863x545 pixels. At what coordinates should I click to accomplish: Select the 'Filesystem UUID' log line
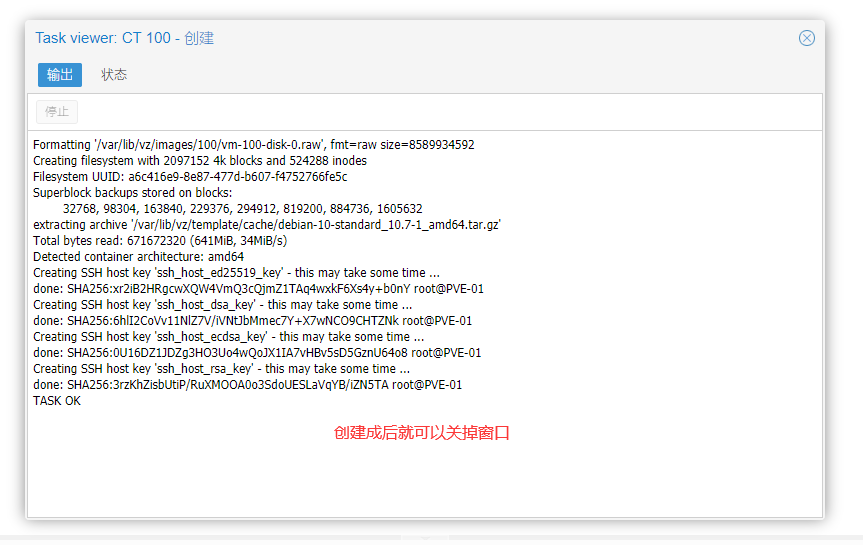click(190, 177)
